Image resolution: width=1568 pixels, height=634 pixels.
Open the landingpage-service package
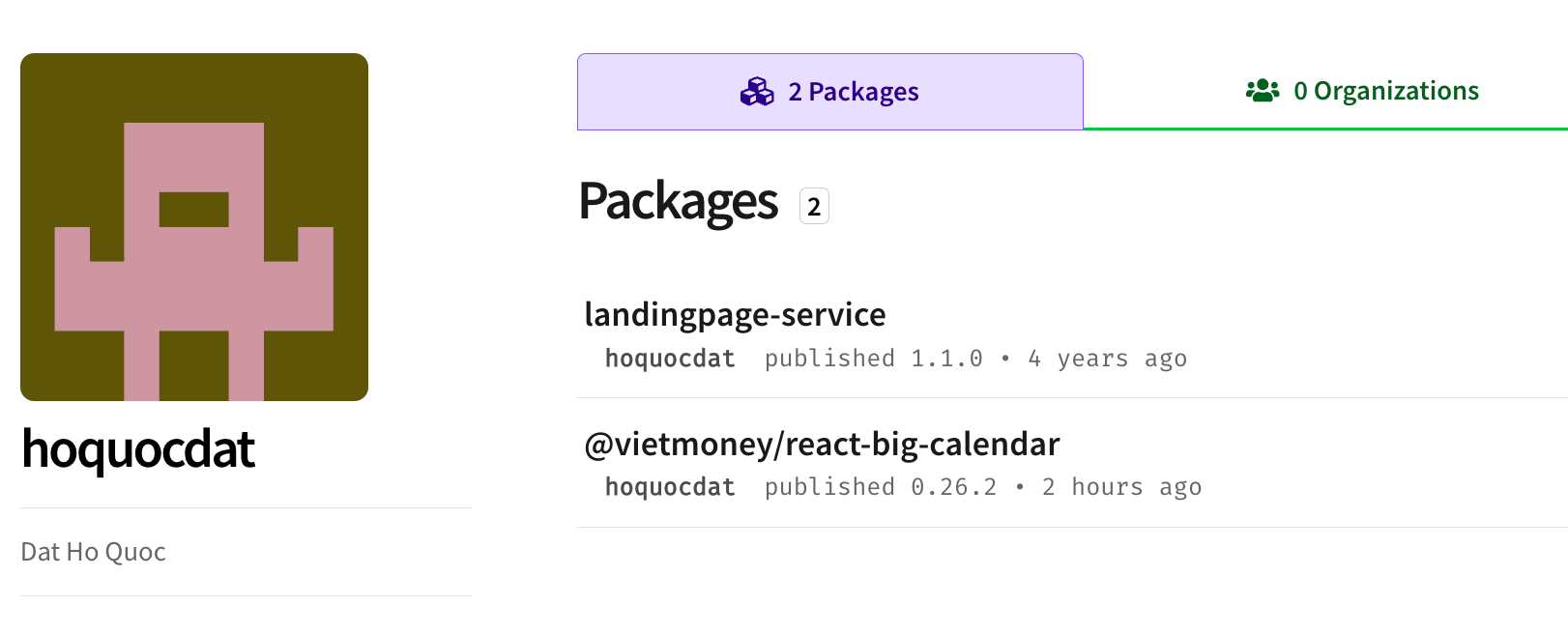point(735,314)
